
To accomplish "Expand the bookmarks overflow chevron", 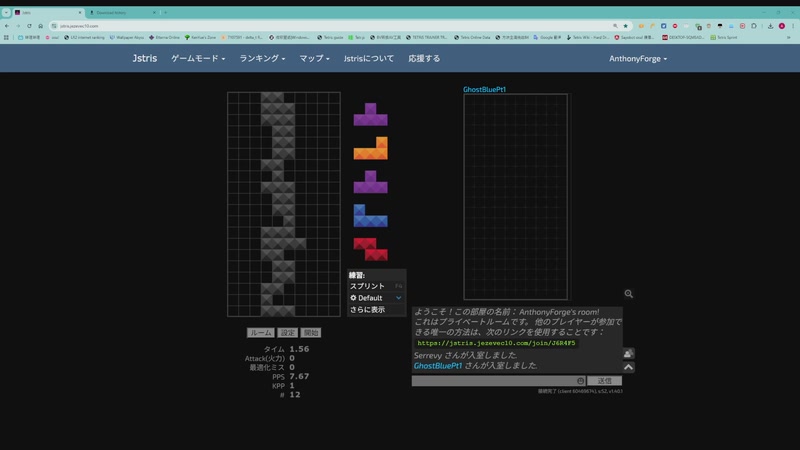I will click(789, 37).
